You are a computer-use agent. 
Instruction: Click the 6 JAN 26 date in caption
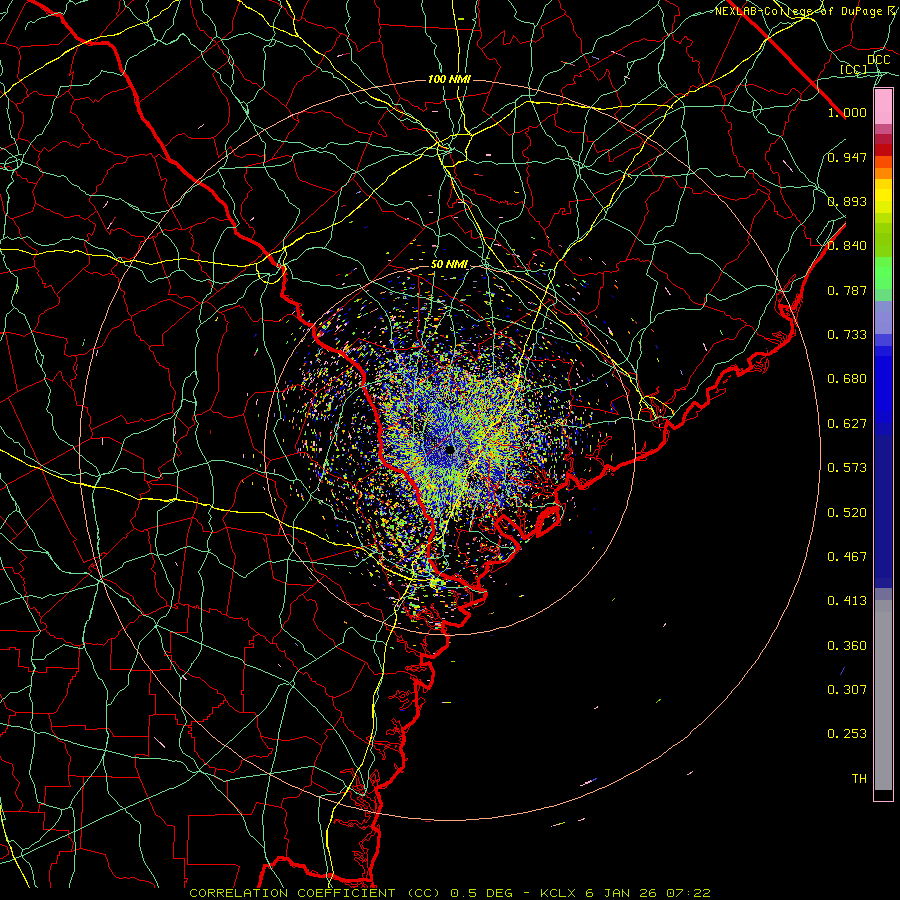tap(620, 893)
